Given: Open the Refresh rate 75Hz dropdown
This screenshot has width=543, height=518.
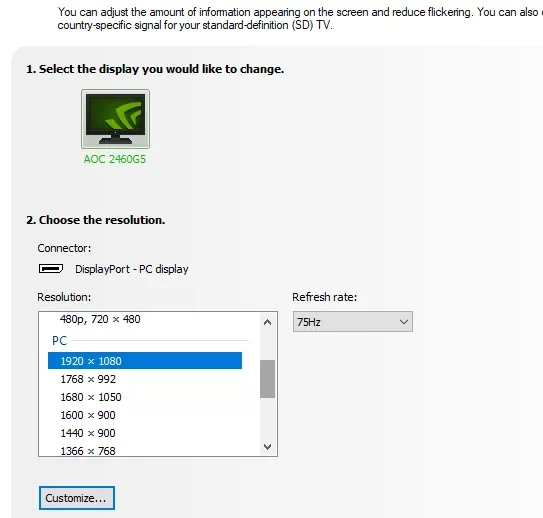Looking at the screenshot, I should [x=353, y=322].
